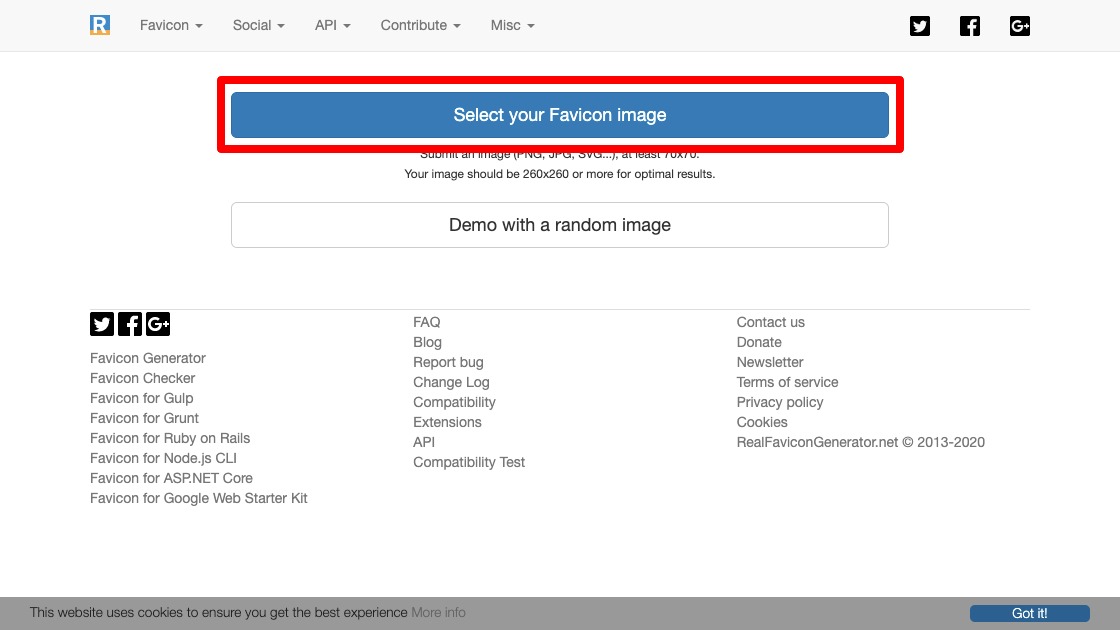Open the API dropdown in navbar
The height and width of the screenshot is (630, 1120).
[332, 25]
